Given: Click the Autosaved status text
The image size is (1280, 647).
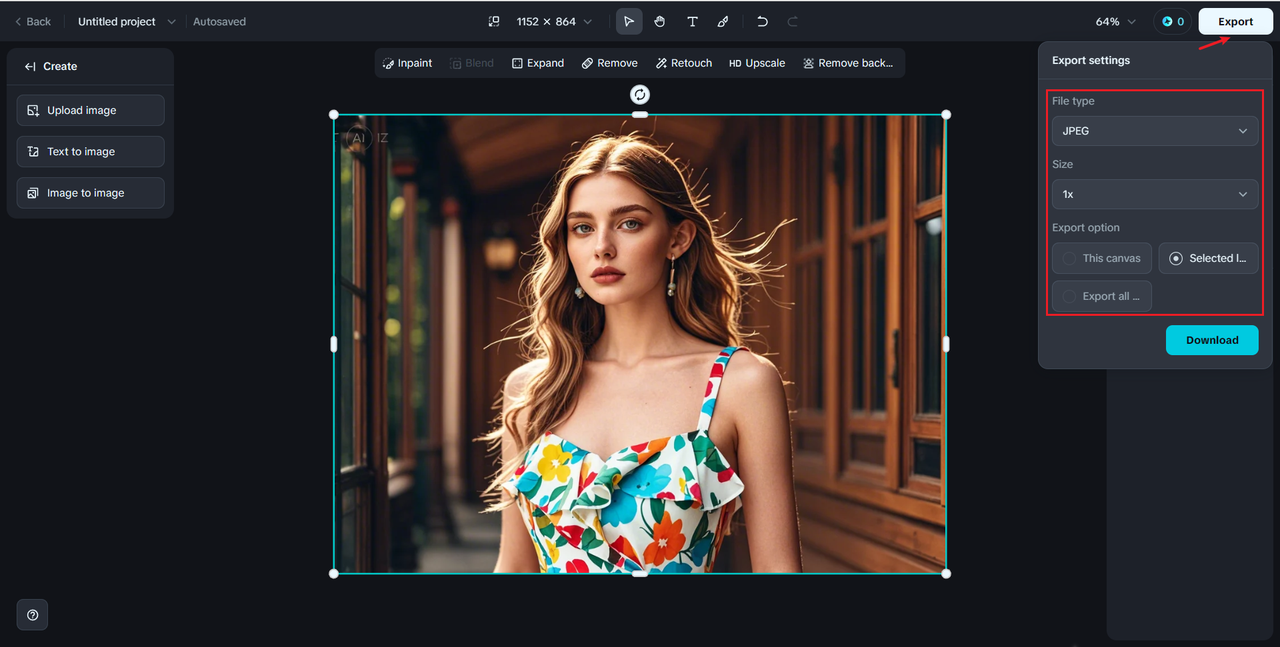Looking at the screenshot, I should 219,21.
